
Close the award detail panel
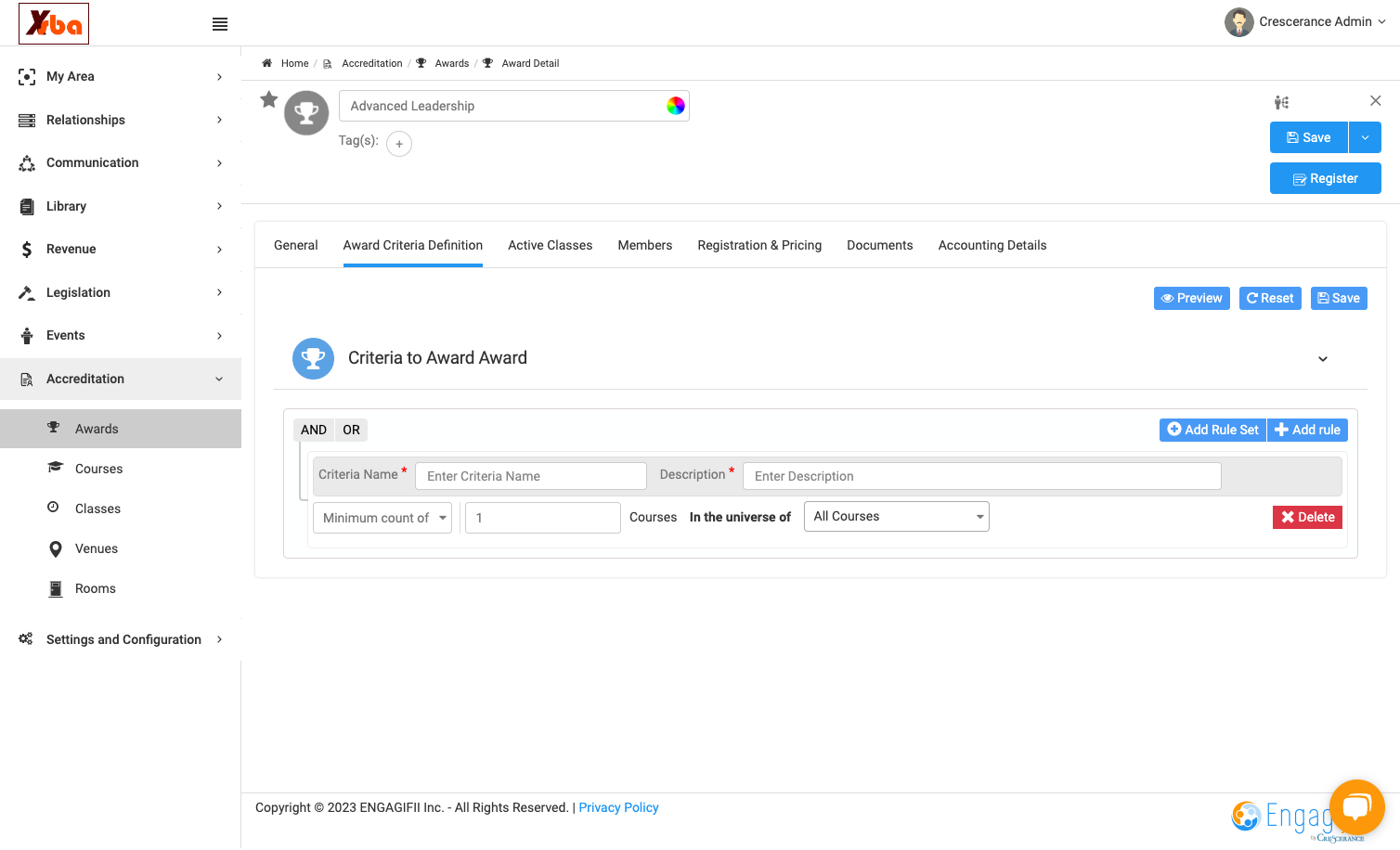coord(1376,100)
